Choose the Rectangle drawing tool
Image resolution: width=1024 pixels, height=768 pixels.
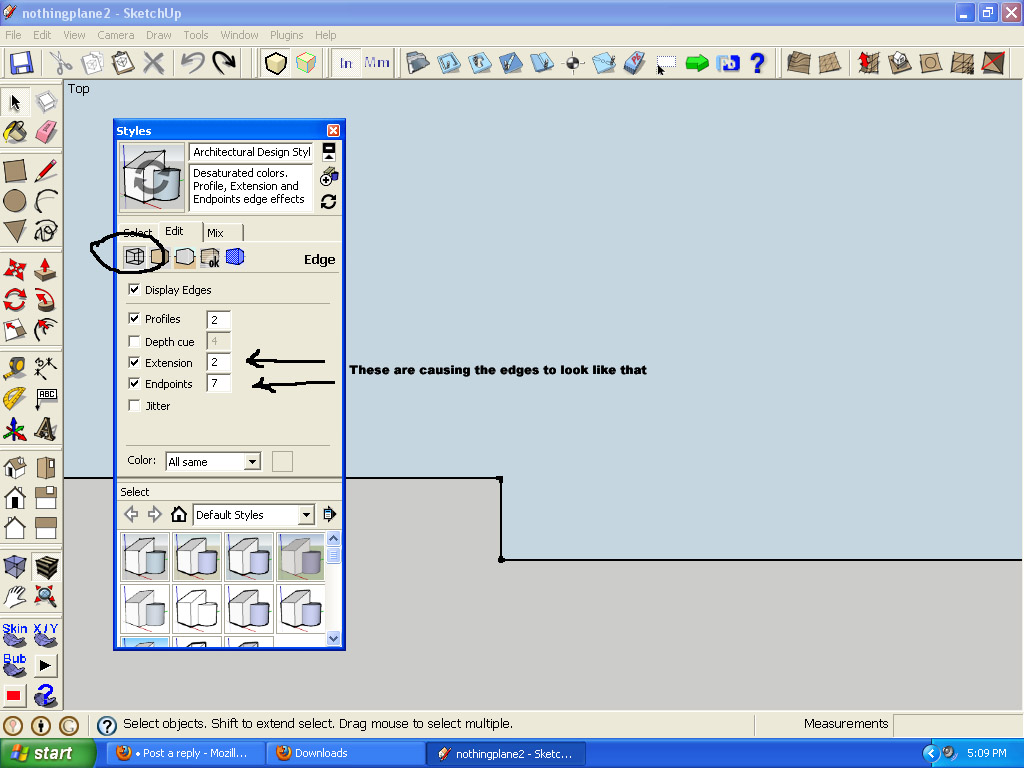coord(15,171)
